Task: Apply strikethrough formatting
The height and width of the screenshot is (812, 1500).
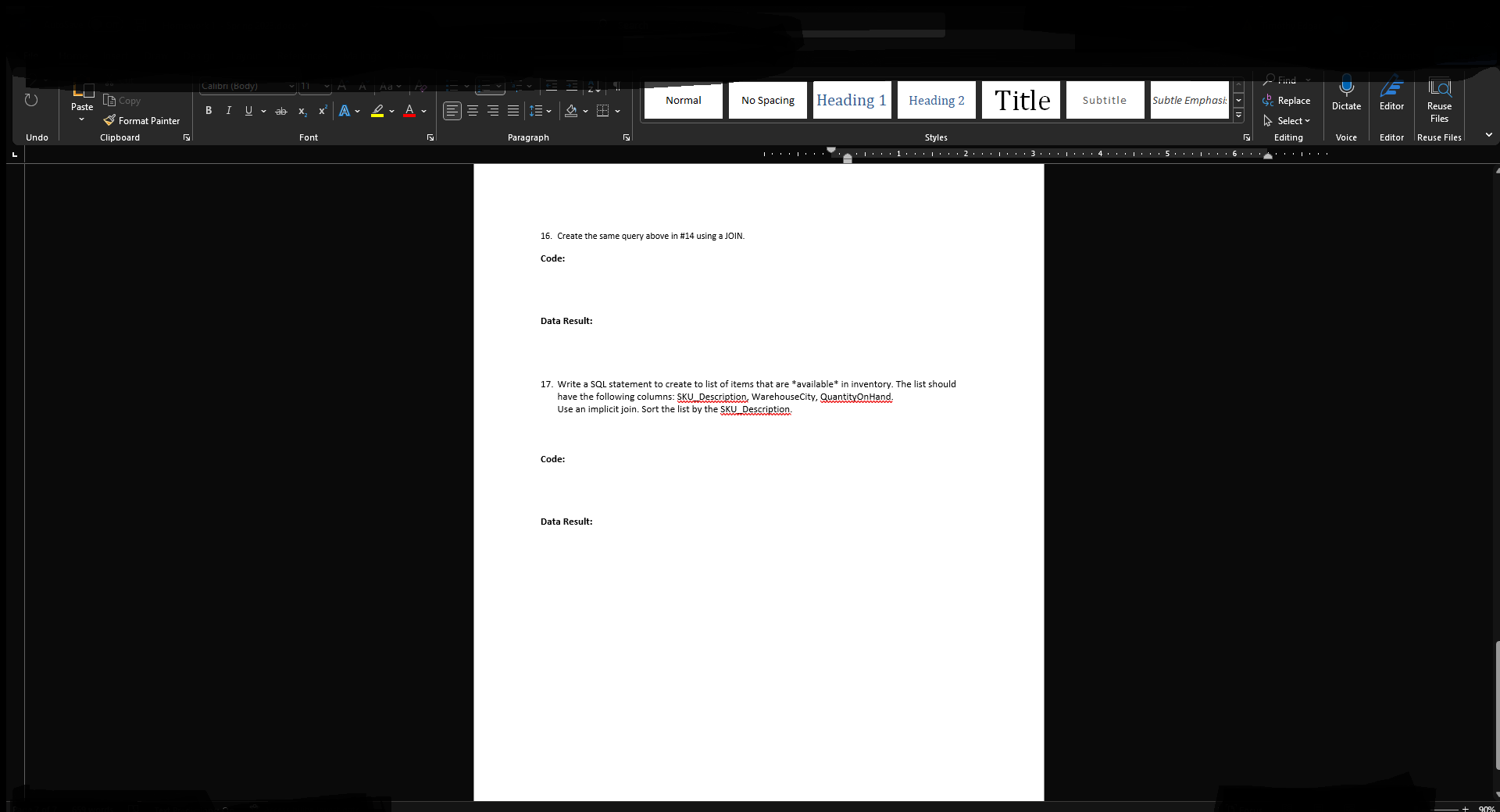Action: (x=281, y=111)
